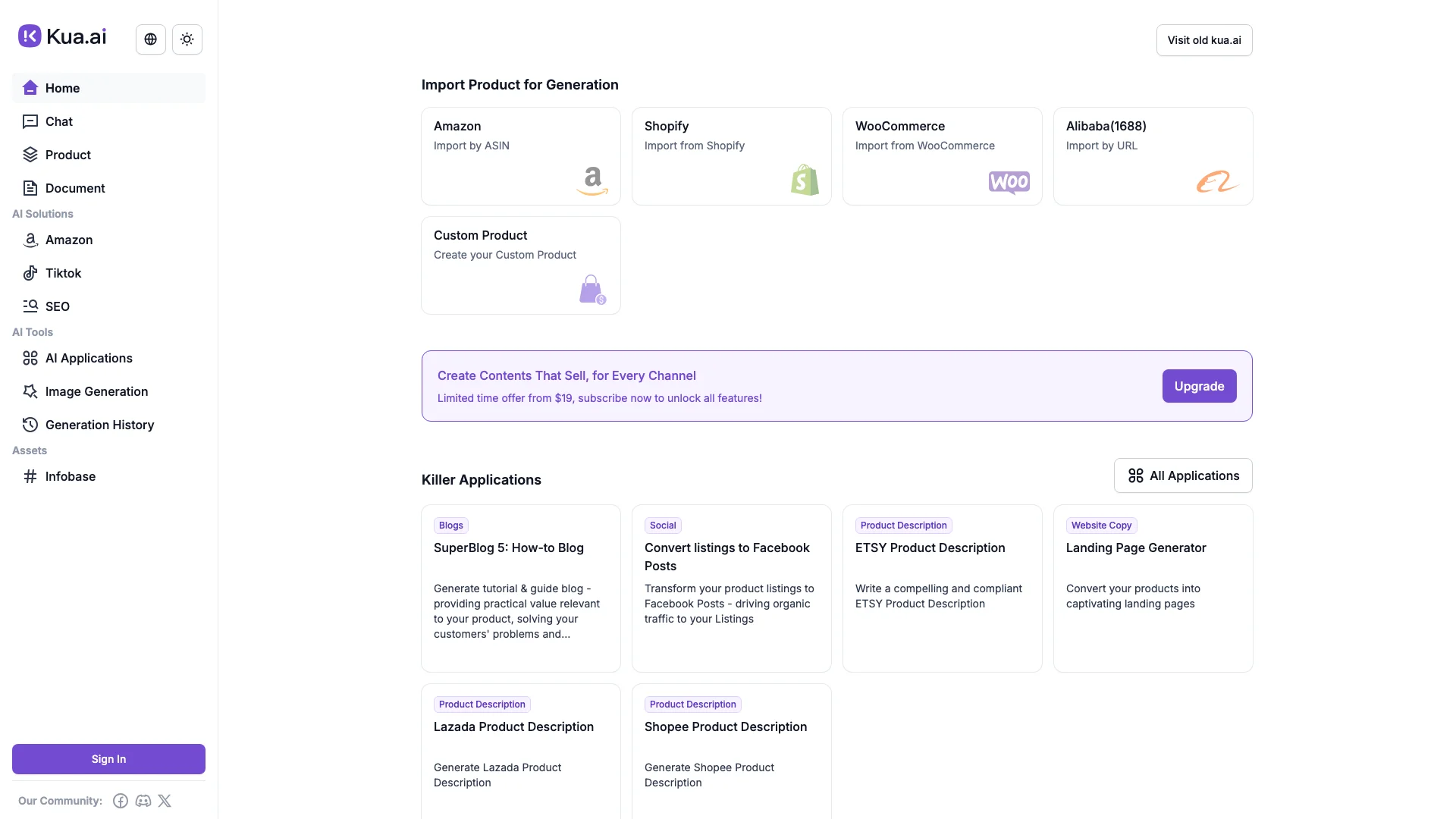The width and height of the screenshot is (1456, 819).
Task: Click the Sign In button
Action: (x=108, y=759)
